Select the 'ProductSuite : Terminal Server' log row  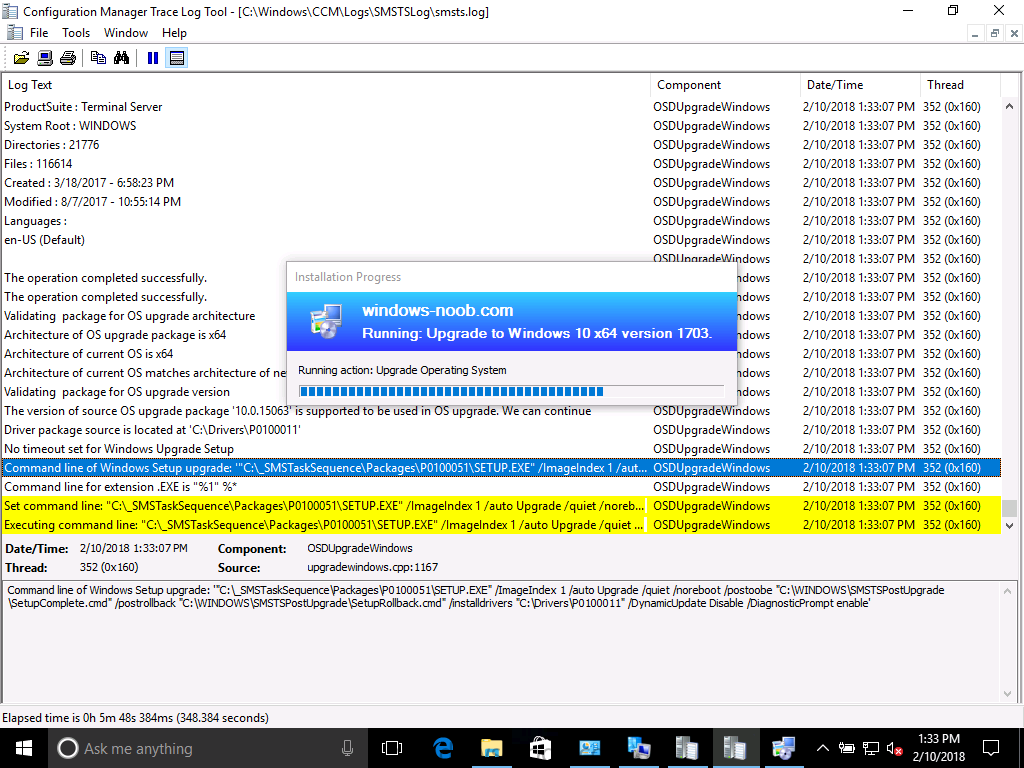tap(501, 106)
